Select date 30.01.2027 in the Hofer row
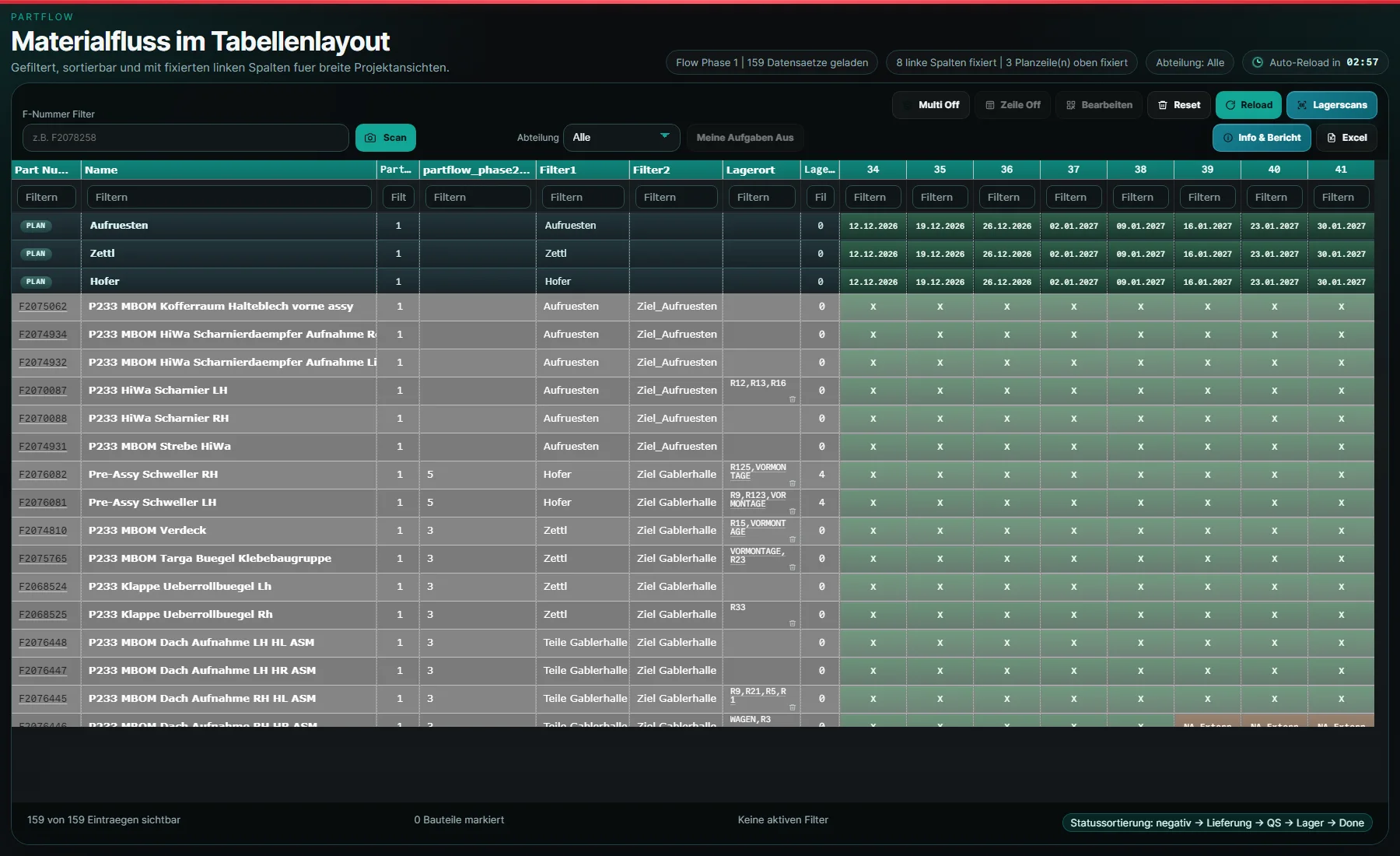1400x856 pixels. pyautogui.click(x=1341, y=282)
